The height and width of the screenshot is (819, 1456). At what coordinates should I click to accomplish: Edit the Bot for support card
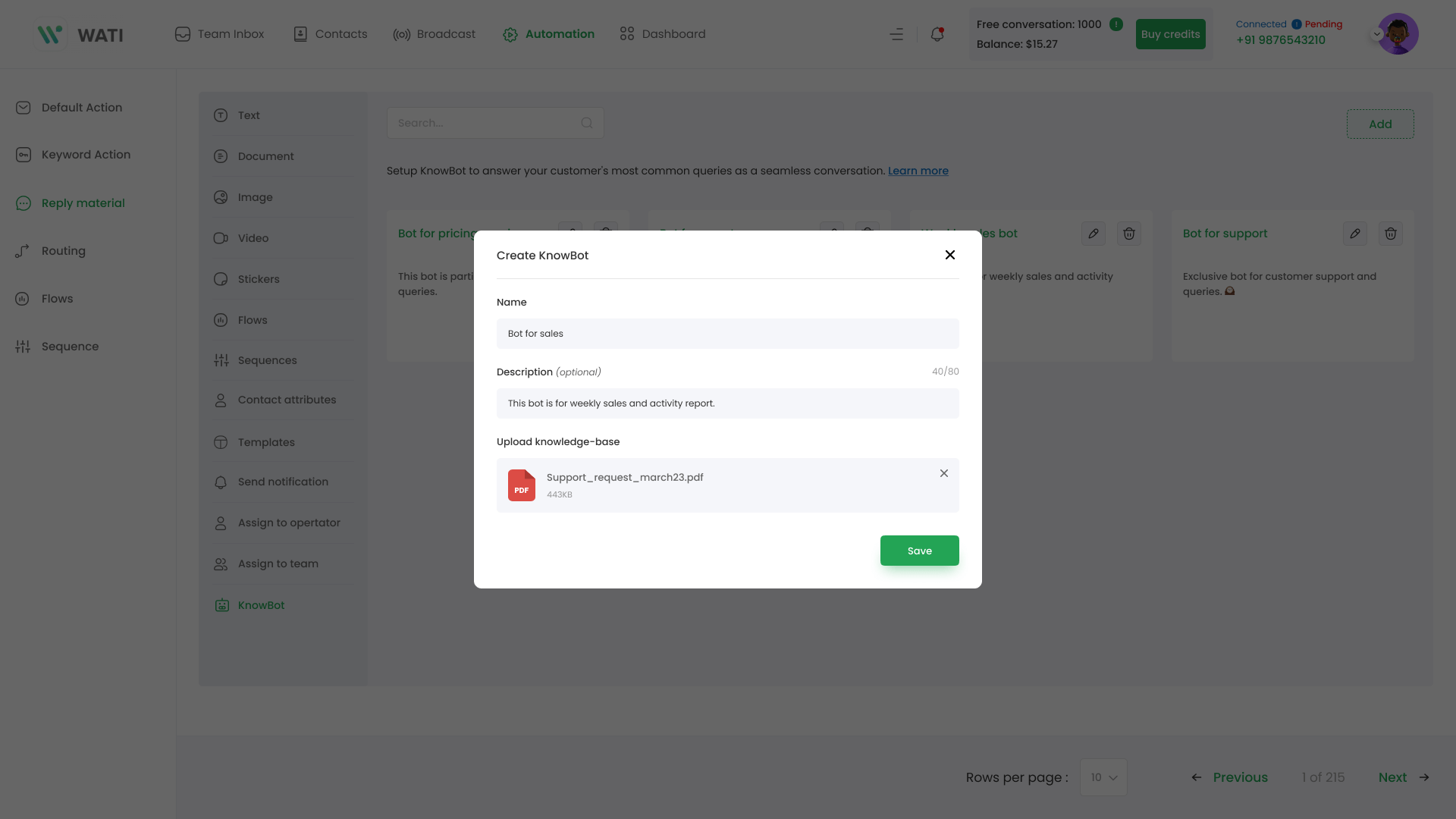[1355, 234]
